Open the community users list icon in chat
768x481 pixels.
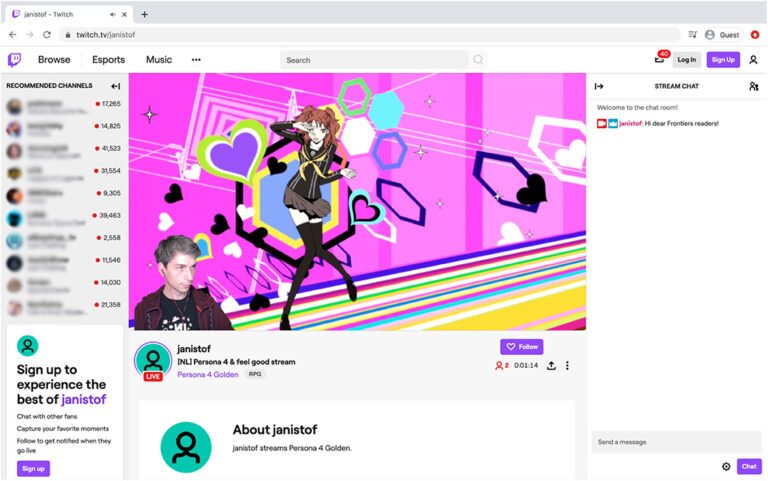click(x=753, y=86)
